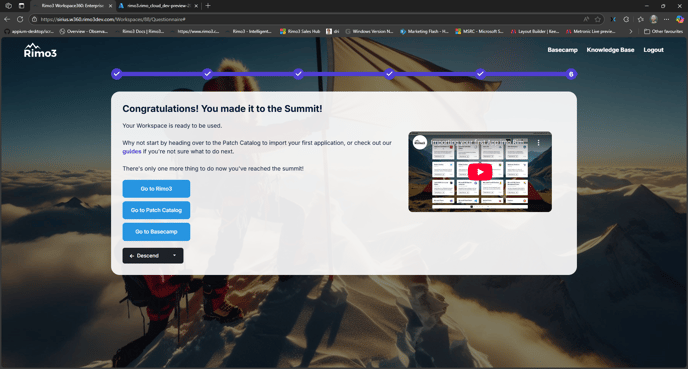688x369 pixels.
Task: Play the embedded YouTube video
Action: point(480,172)
